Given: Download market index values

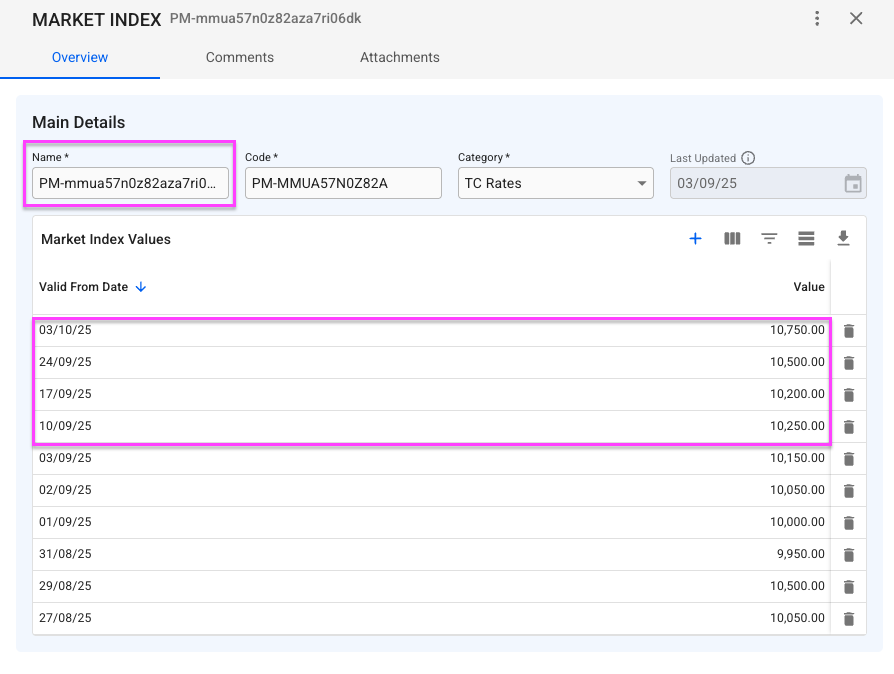Looking at the screenshot, I should 843,239.
